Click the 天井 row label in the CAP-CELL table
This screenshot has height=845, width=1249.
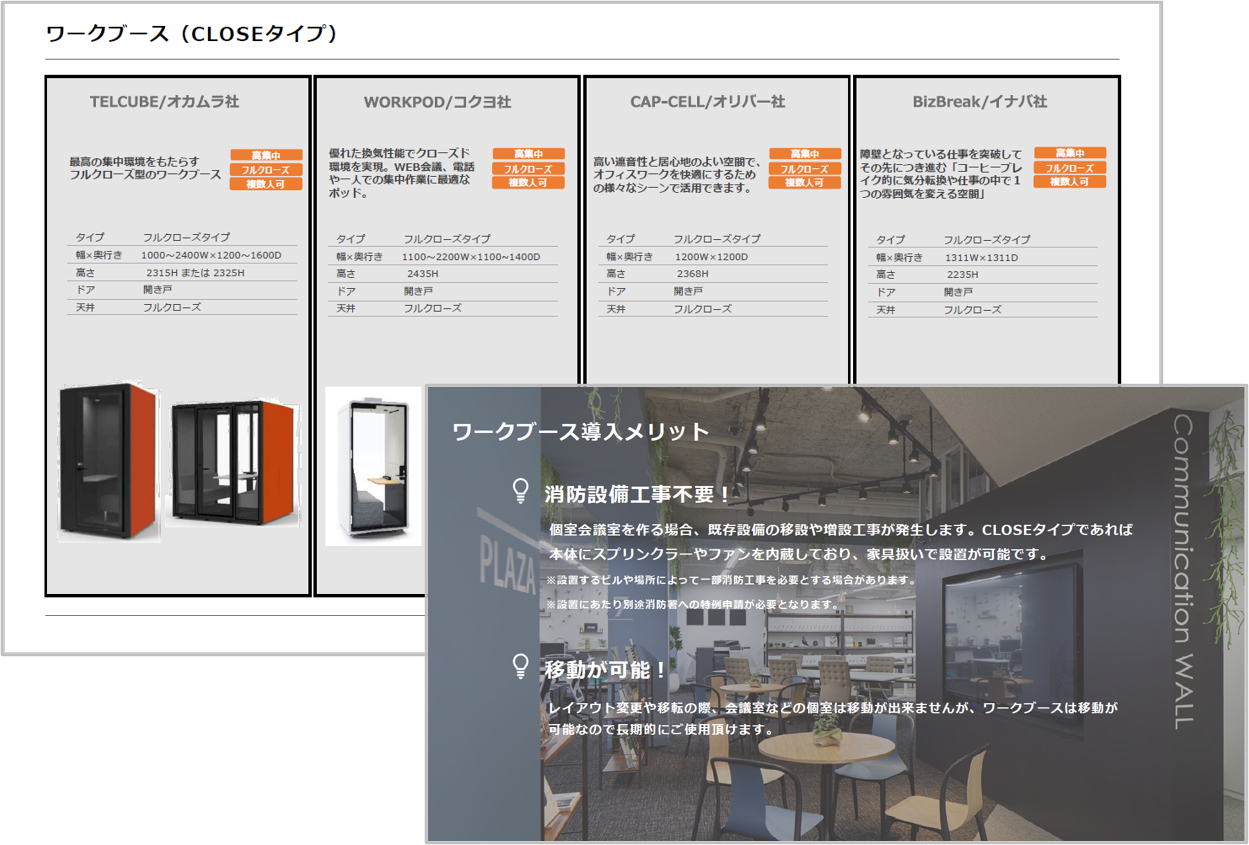[617, 309]
